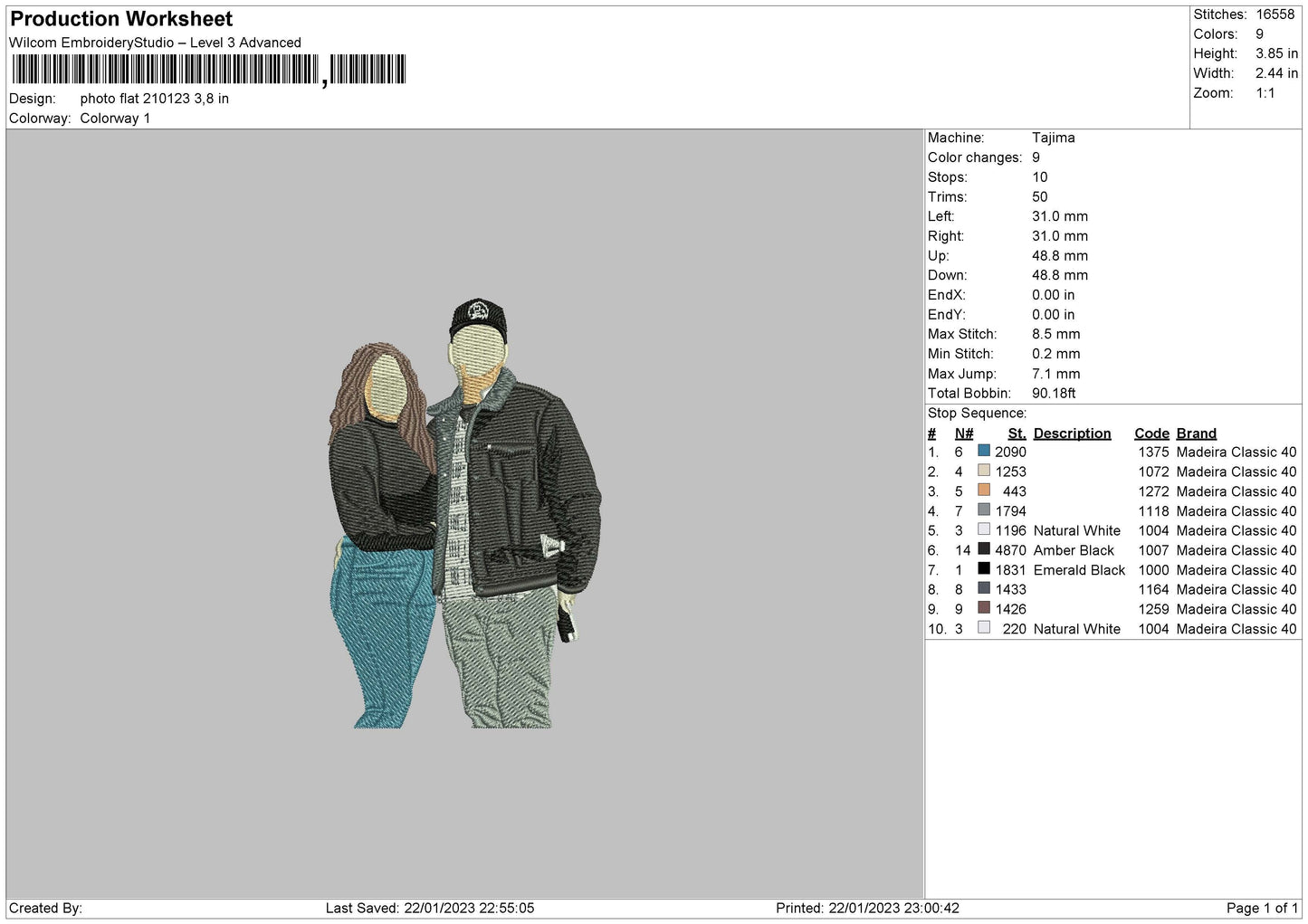
Task: Click the Amber Black color swatch
Action: click(x=984, y=549)
